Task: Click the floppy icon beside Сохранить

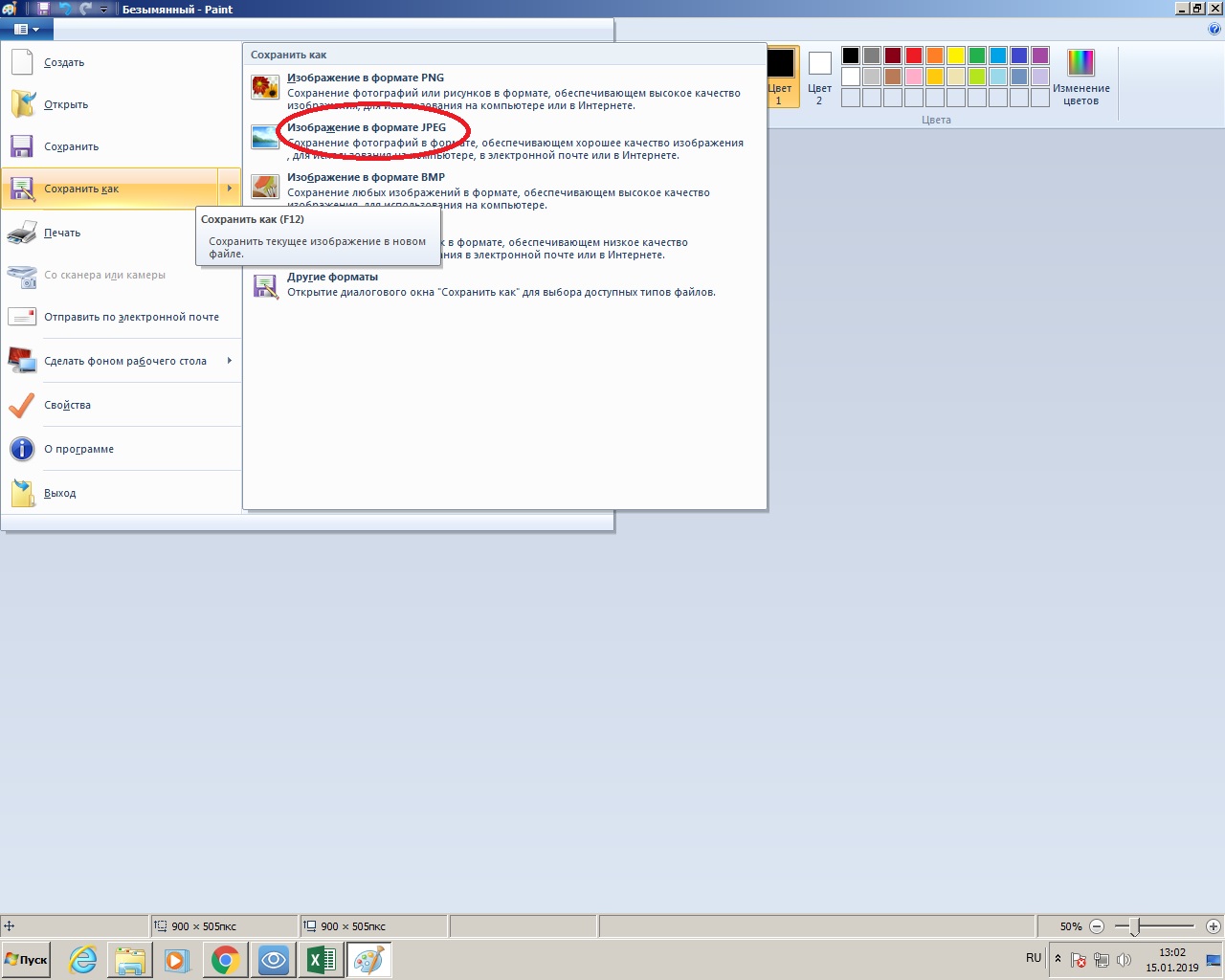Action: 22,146
